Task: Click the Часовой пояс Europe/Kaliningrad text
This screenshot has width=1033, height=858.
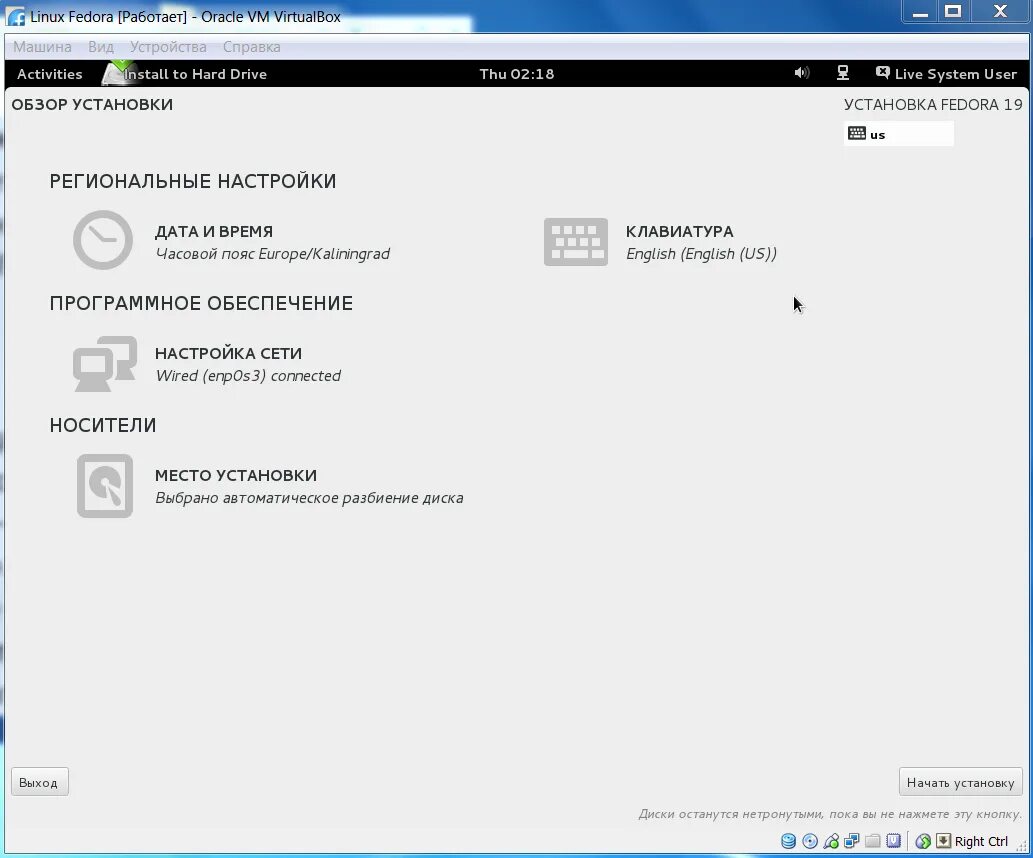Action: click(273, 254)
